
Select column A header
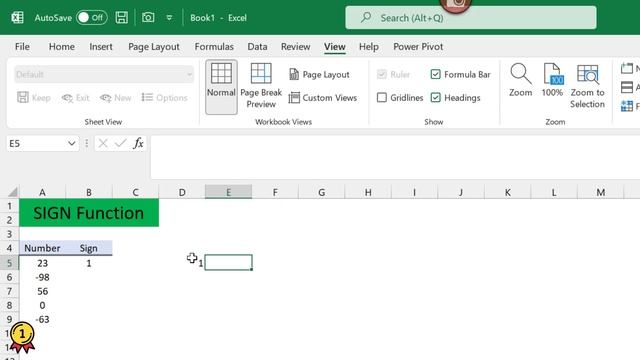42,192
